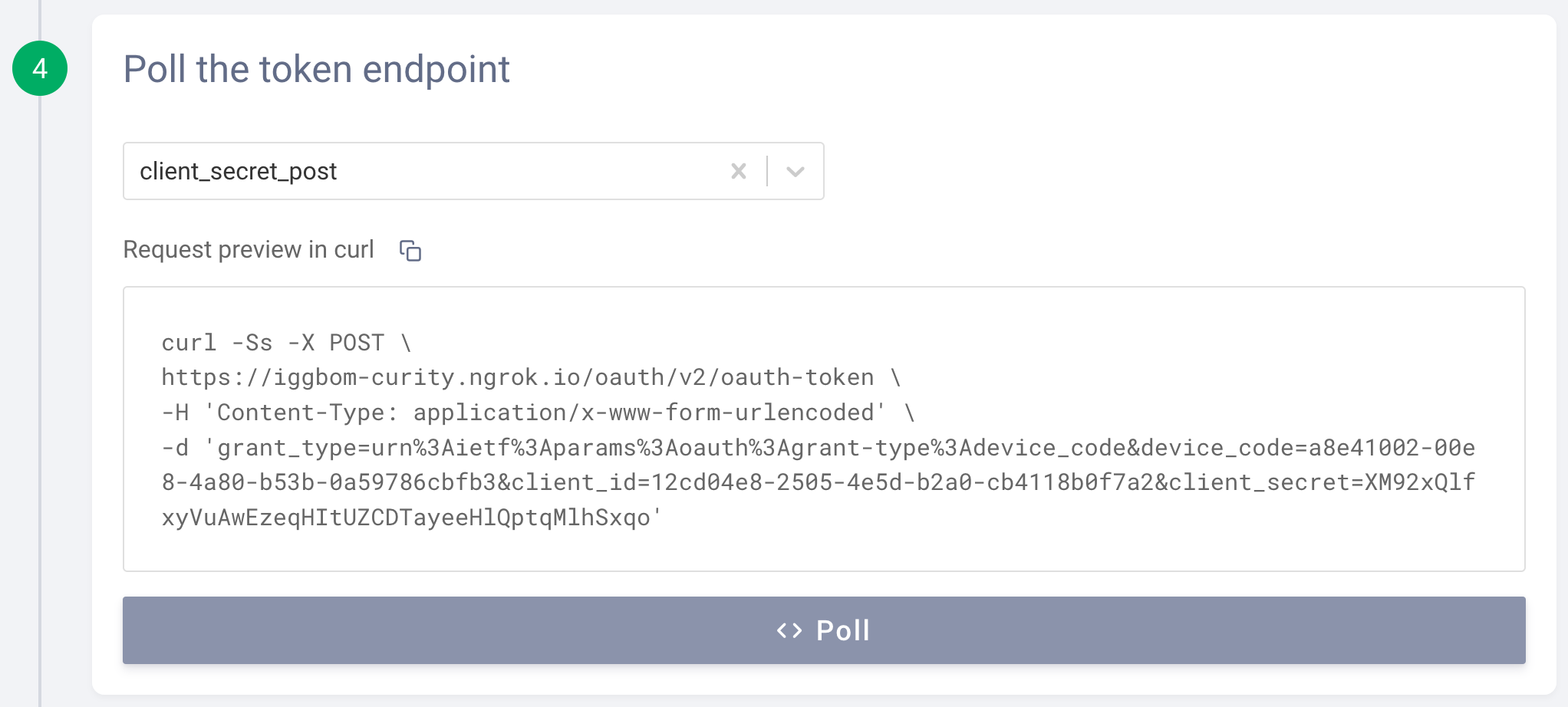Image resolution: width=1568 pixels, height=707 pixels.
Task: Clear the client_secret_post selection
Action: tap(738, 171)
